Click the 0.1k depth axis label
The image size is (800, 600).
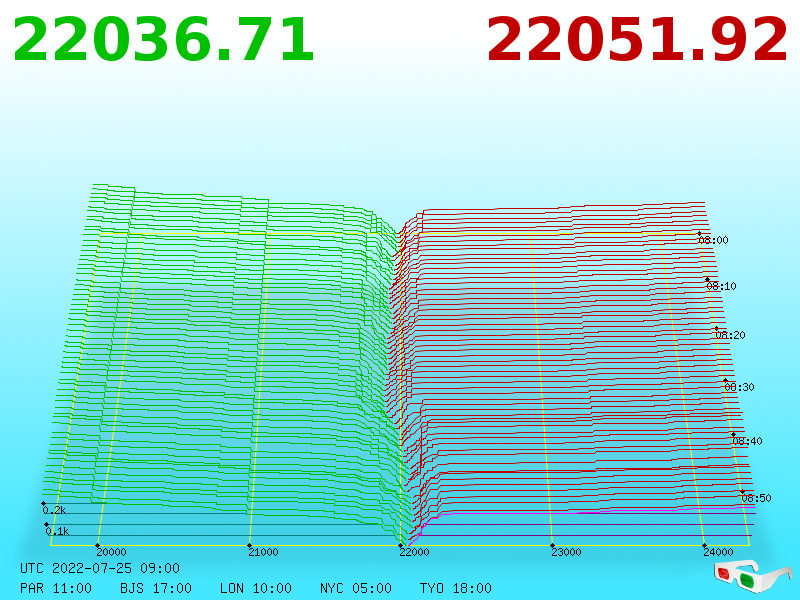57,532
